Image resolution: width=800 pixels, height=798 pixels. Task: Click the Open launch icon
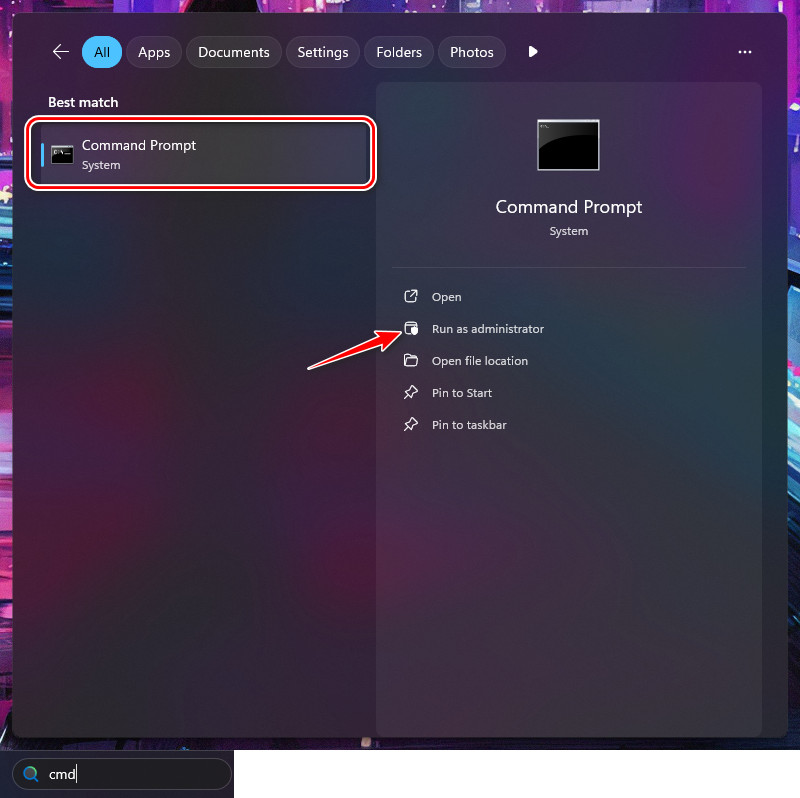[x=410, y=297]
